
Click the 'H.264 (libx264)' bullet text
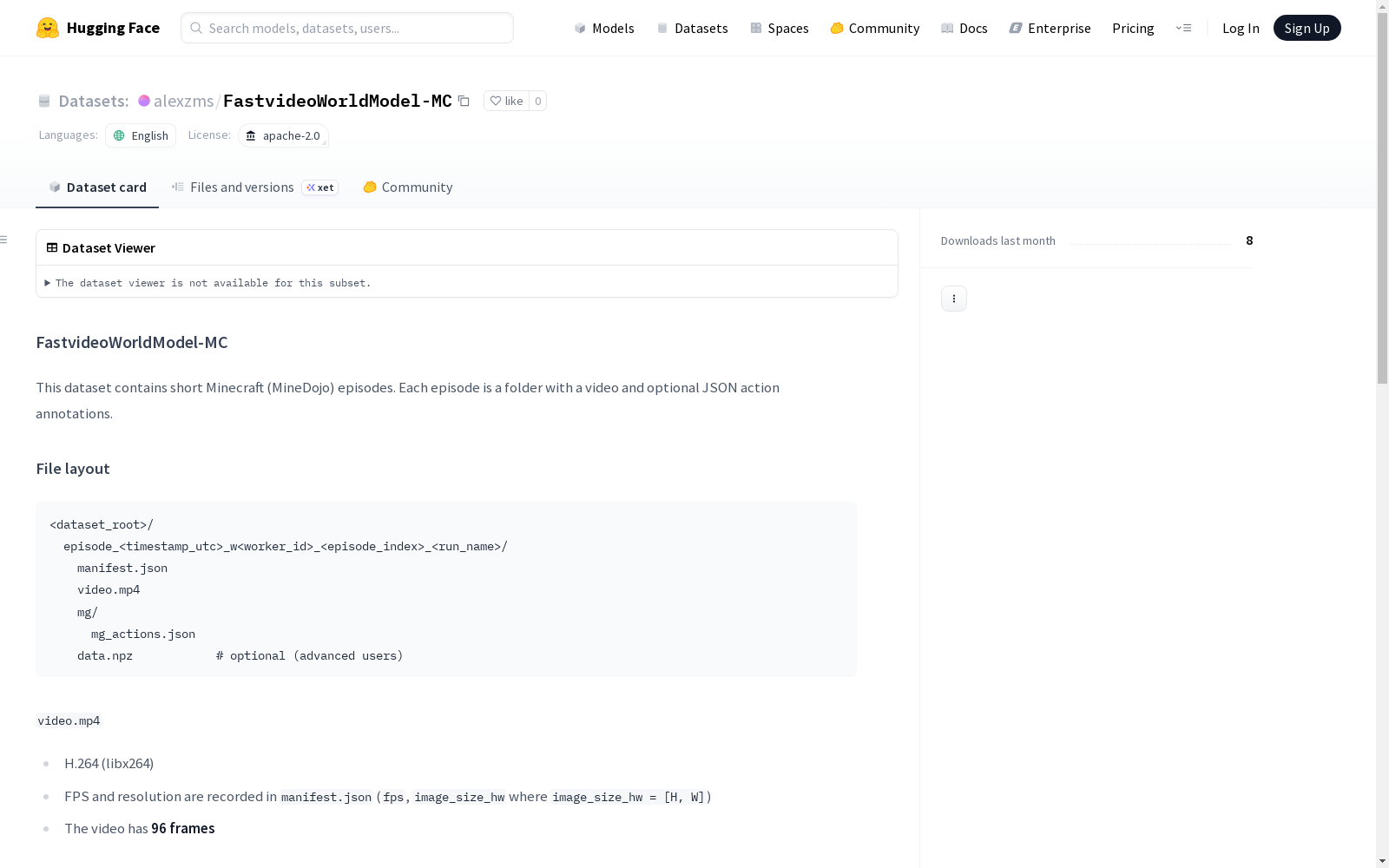tap(109, 763)
